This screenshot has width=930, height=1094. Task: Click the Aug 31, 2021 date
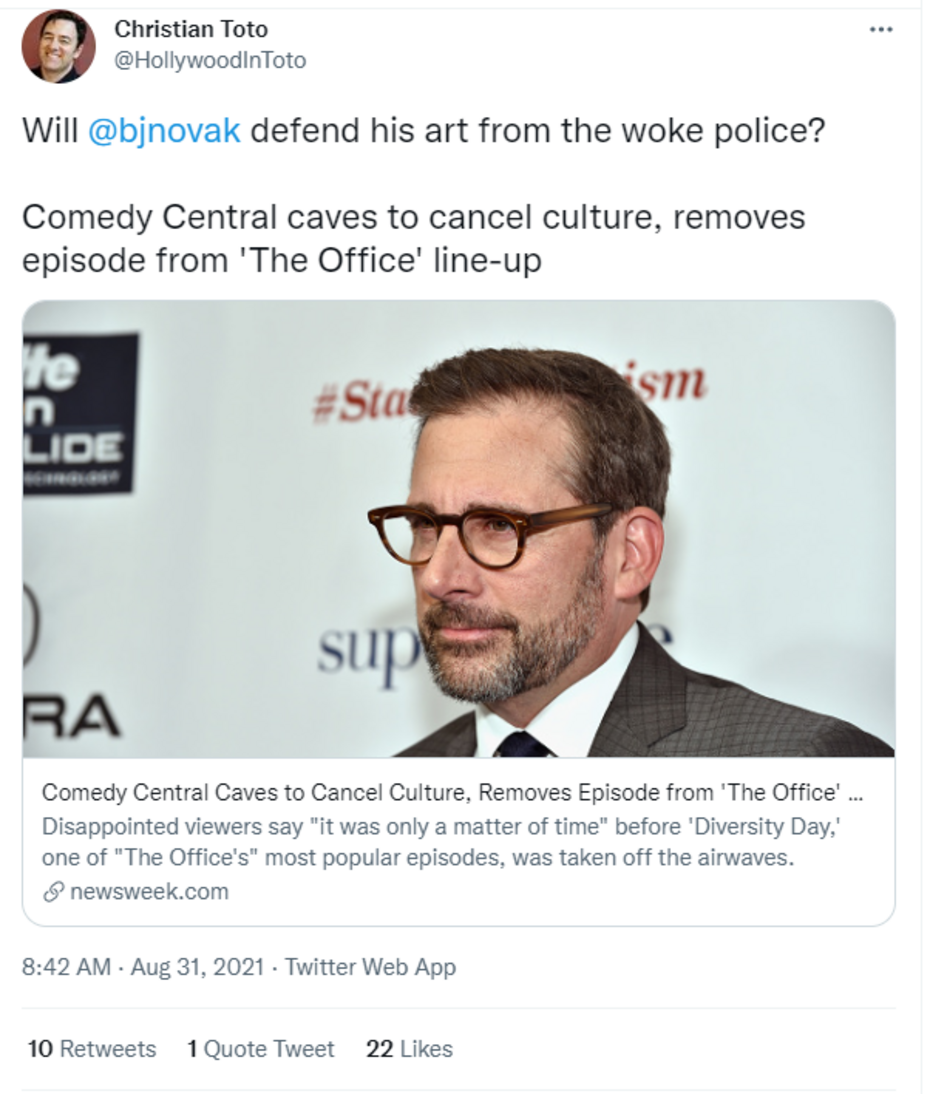197,967
